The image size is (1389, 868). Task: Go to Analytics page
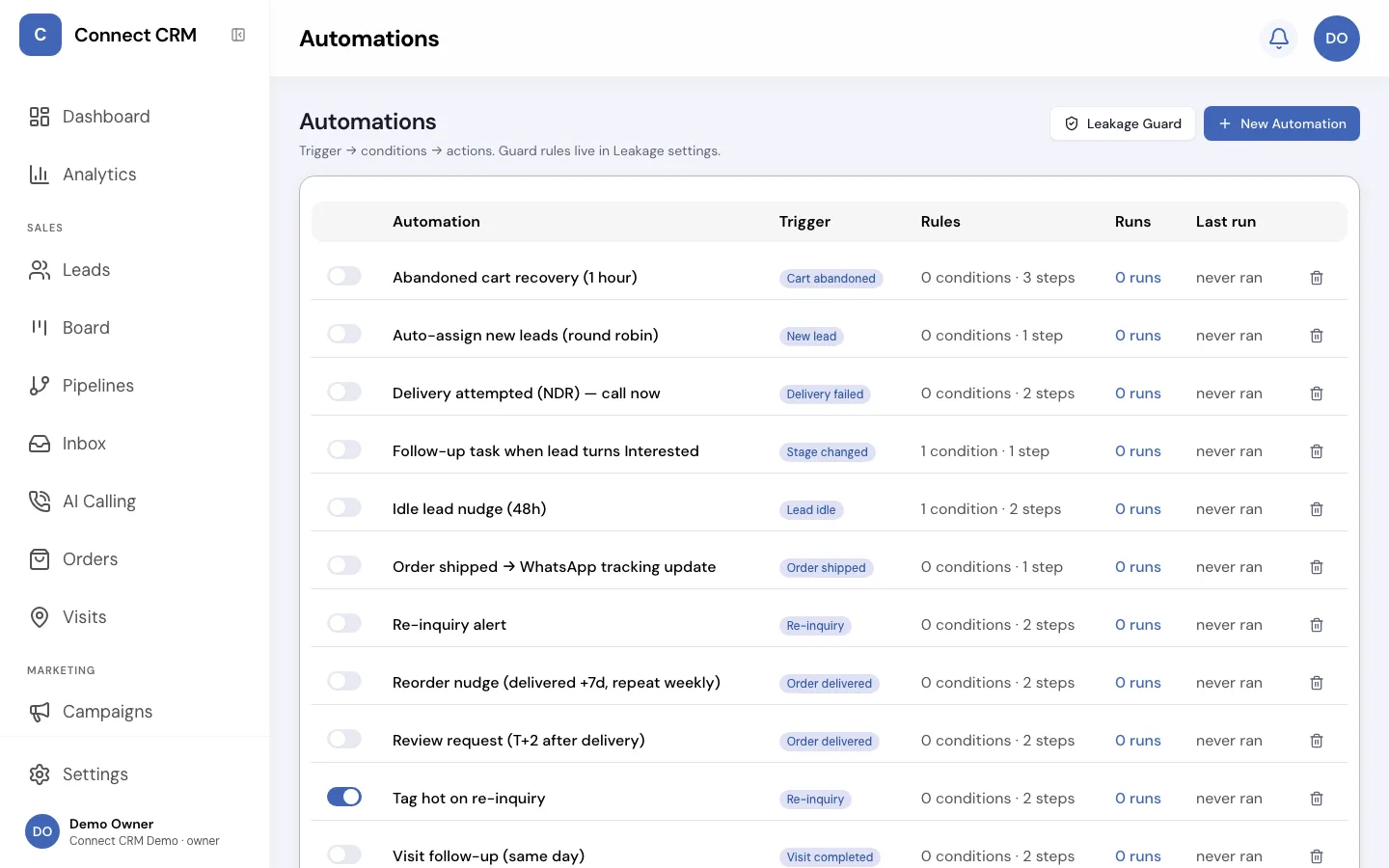(x=135, y=175)
